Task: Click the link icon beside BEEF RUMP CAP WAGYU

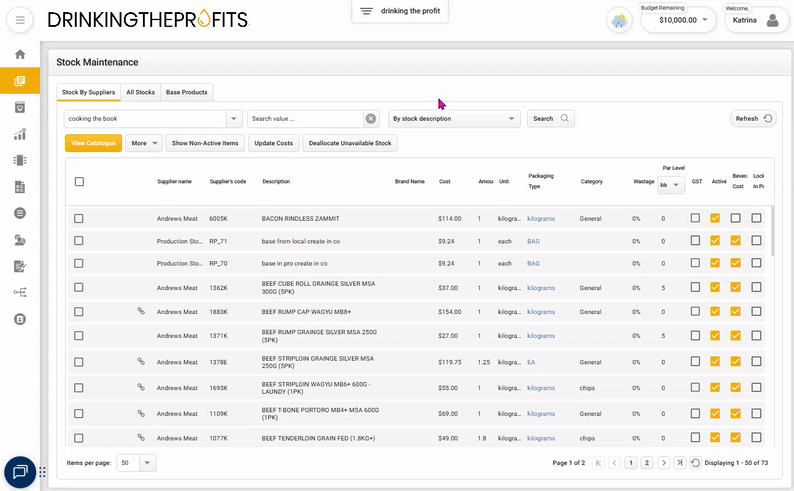Action: click(x=141, y=311)
